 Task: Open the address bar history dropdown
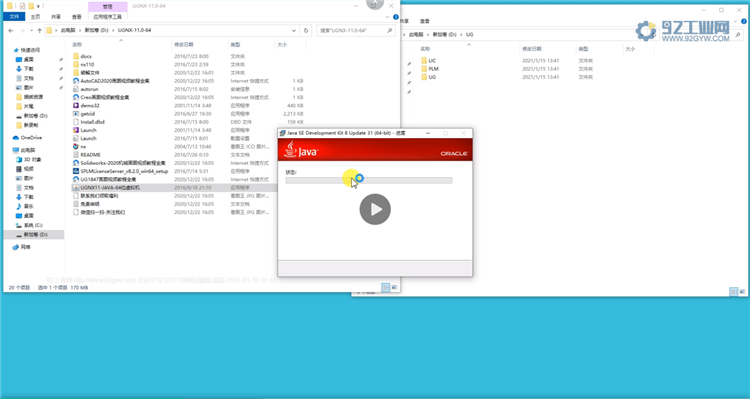[x=294, y=30]
